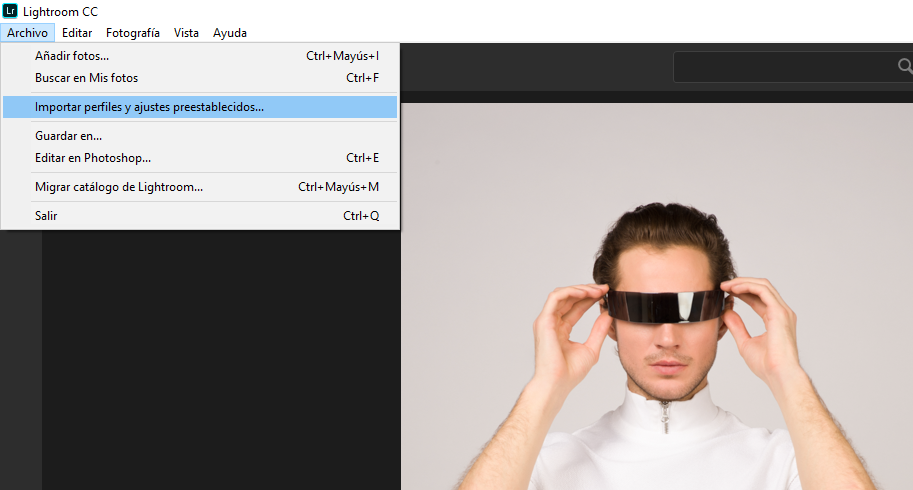The image size is (913, 490).
Task: Click the Lightroom CC window title text
Action: 60,10
